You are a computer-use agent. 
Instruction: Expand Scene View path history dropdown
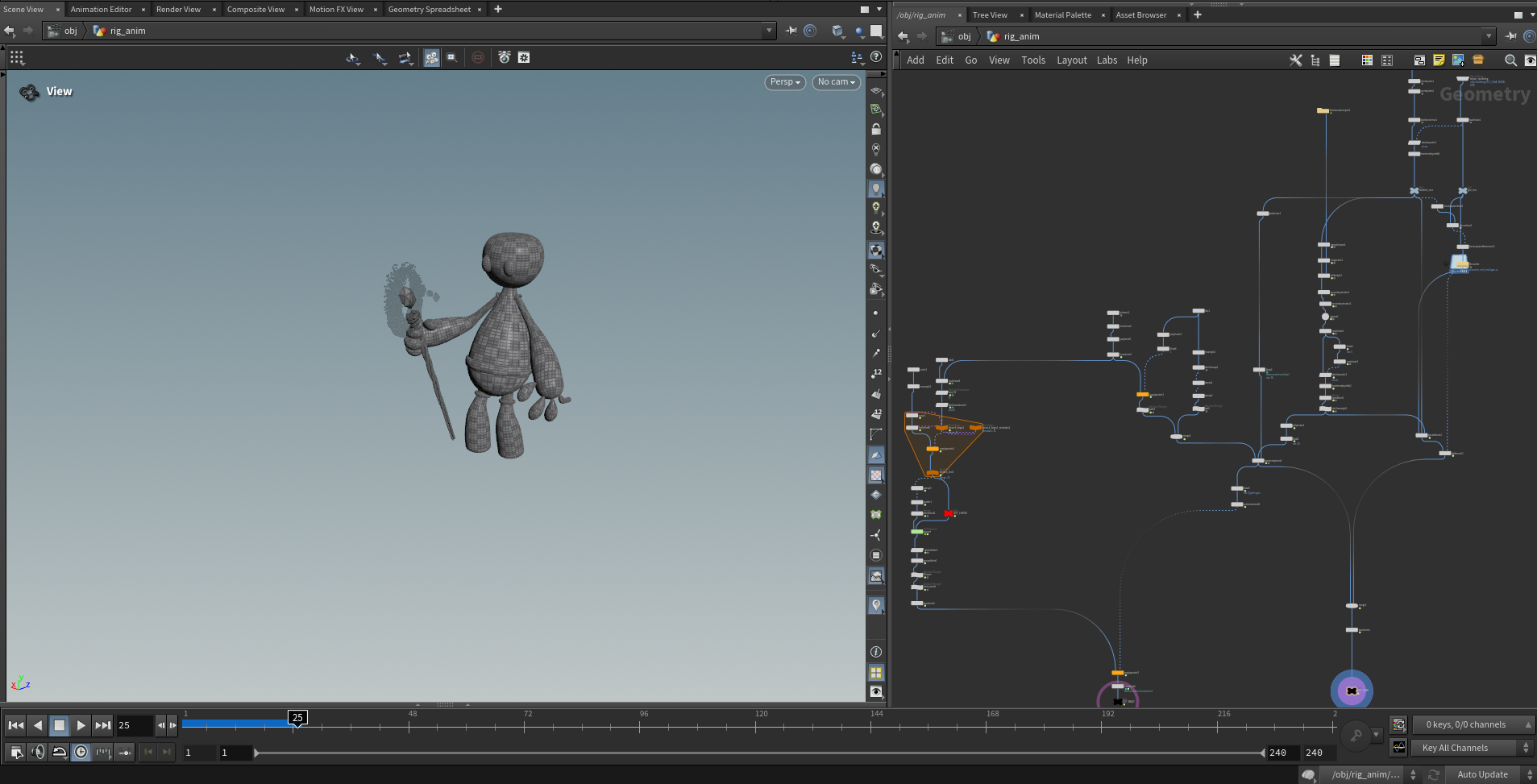[x=769, y=31]
